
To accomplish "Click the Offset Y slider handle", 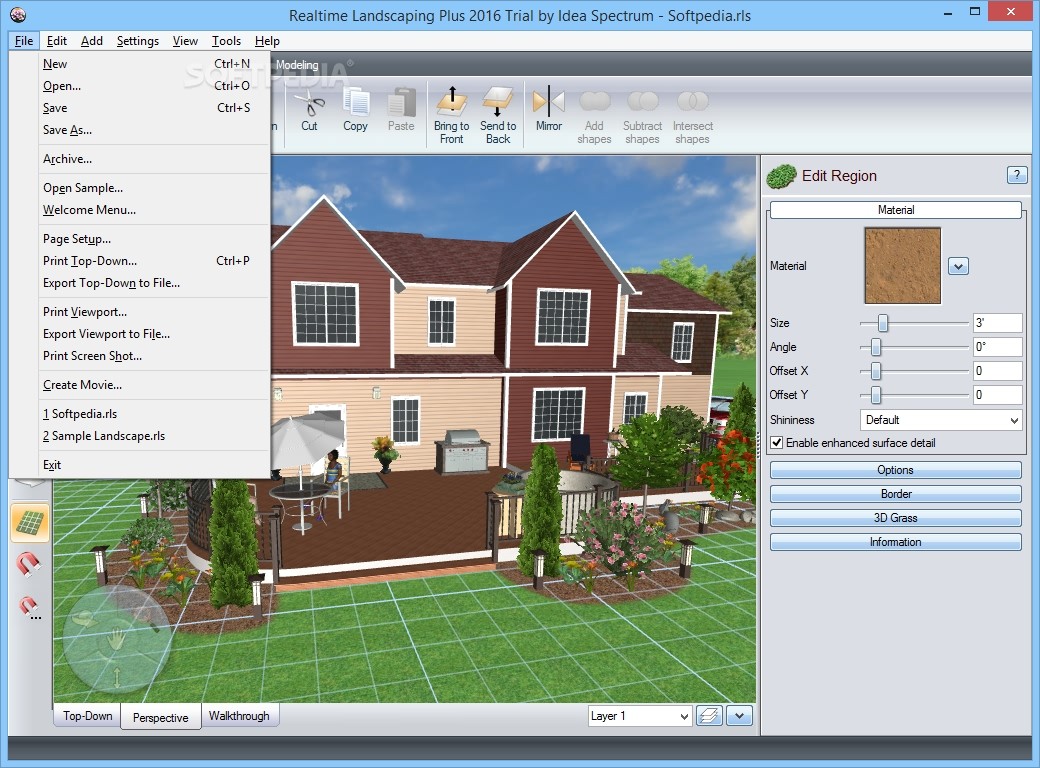I will coord(876,395).
